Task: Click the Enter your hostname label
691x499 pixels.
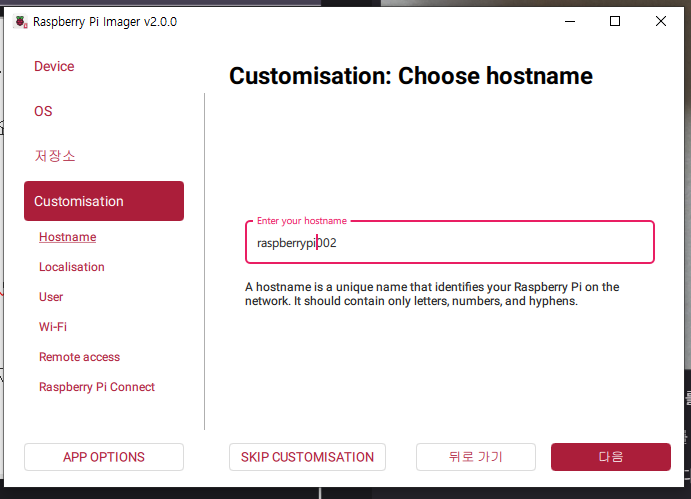Action: [x=302, y=220]
